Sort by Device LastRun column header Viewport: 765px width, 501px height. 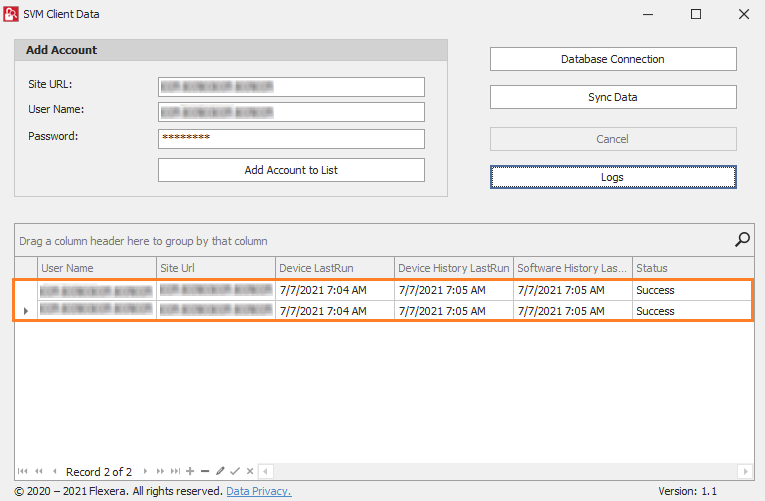click(335, 268)
